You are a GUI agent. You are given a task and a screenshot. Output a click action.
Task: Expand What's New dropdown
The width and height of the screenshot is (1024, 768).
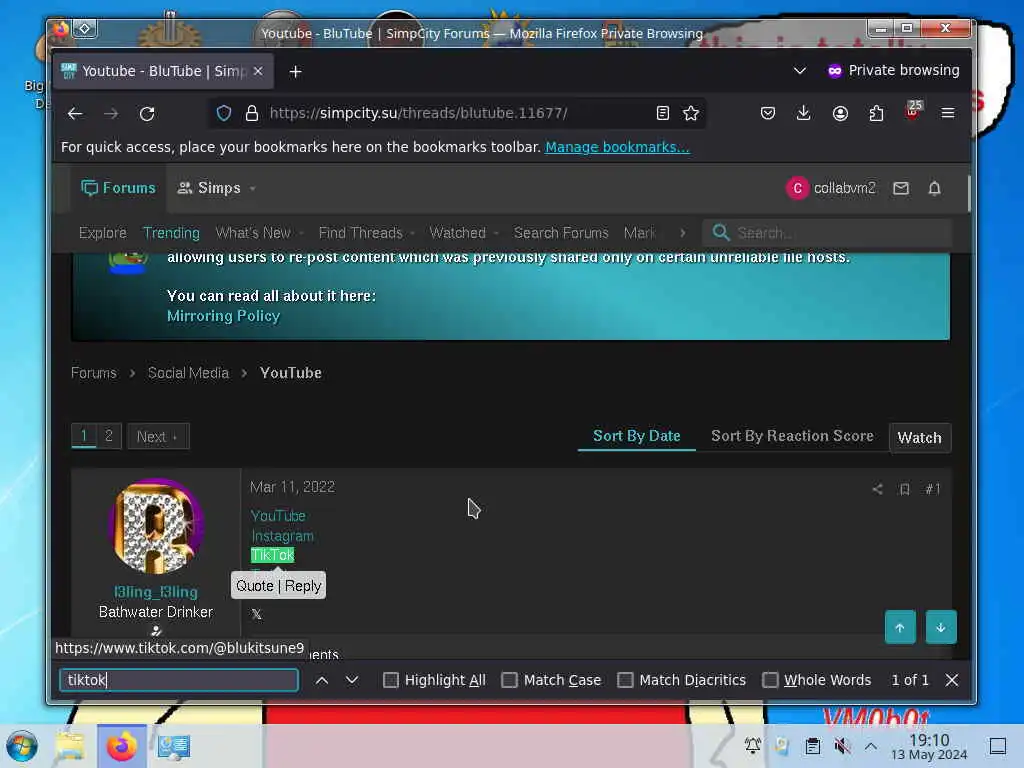click(301, 233)
